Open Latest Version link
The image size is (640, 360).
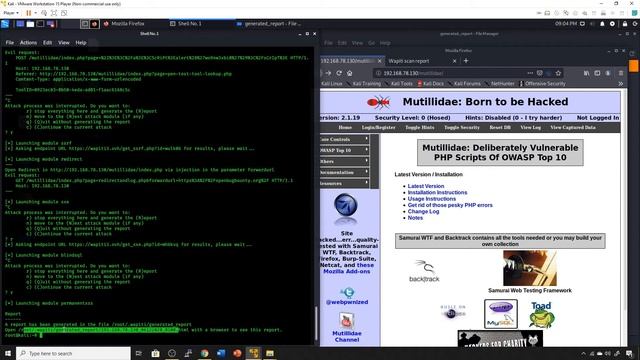(x=426, y=186)
